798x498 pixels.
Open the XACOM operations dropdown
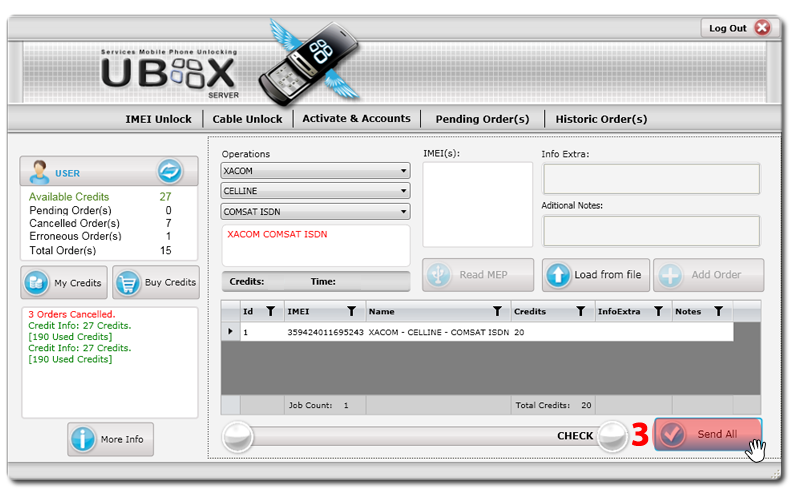pos(316,171)
